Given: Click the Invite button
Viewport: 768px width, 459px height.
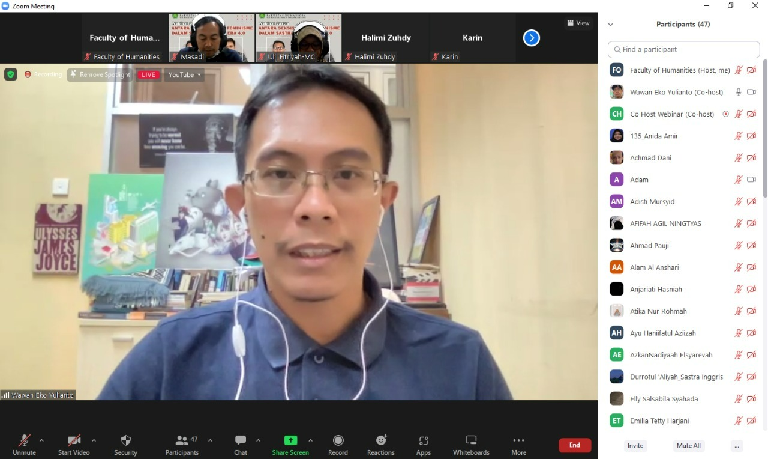Looking at the screenshot, I should point(635,445).
